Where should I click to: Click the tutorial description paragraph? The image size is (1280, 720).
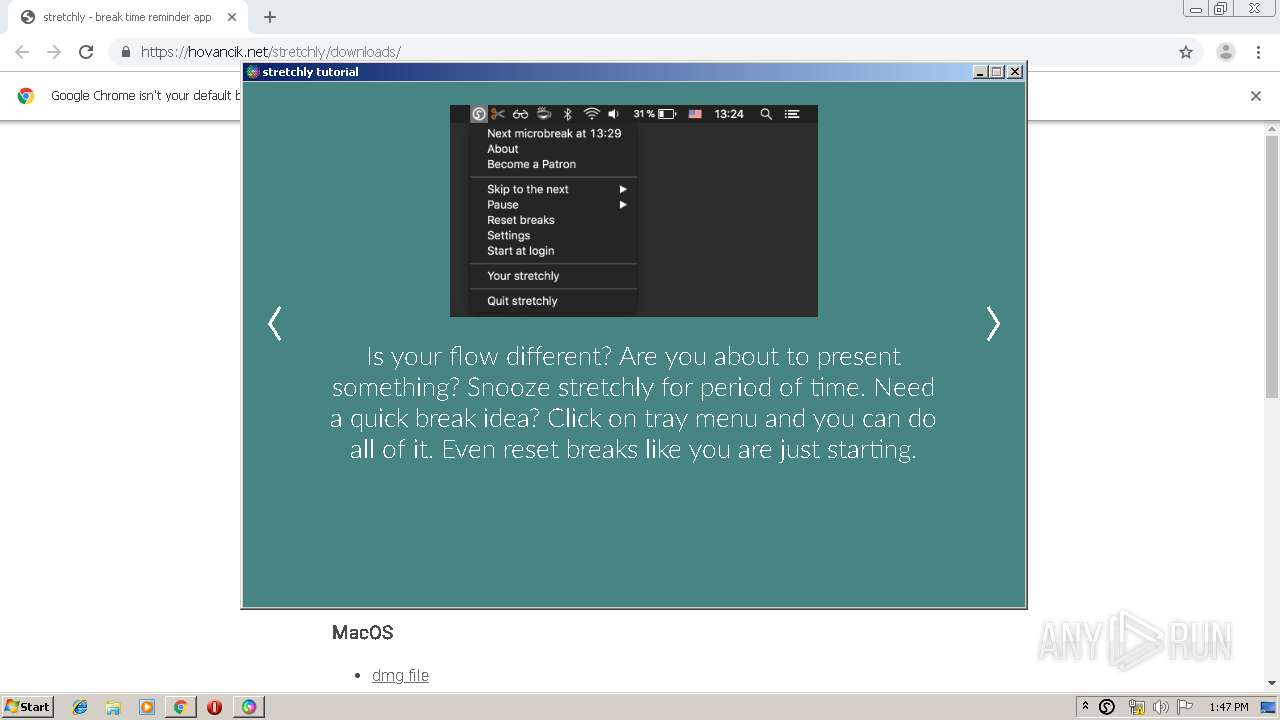(x=633, y=403)
